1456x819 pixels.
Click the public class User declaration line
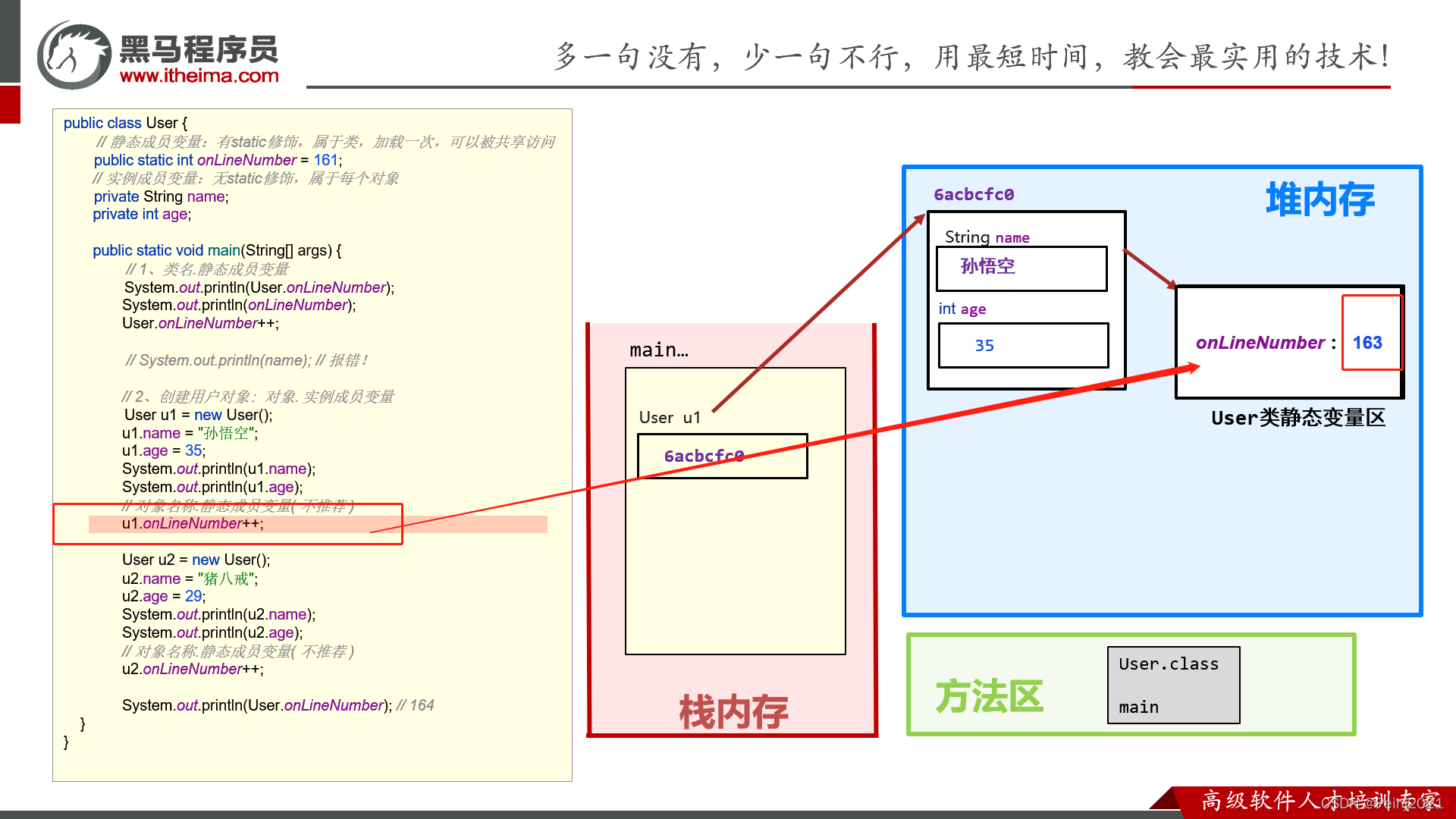point(125,123)
